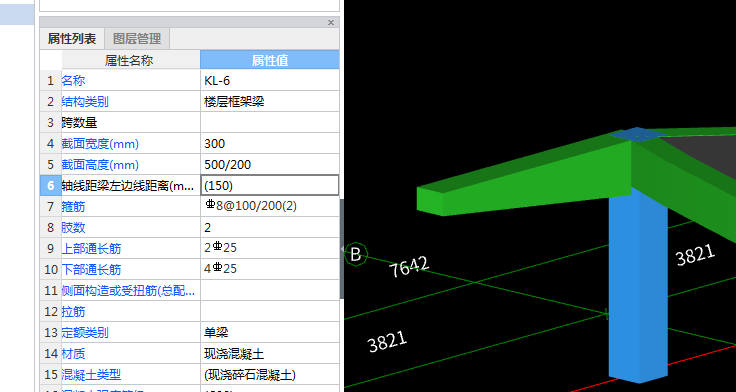Click the 下部通长筋 property label
This screenshot has height=392, width=736.
click(91, 269)
